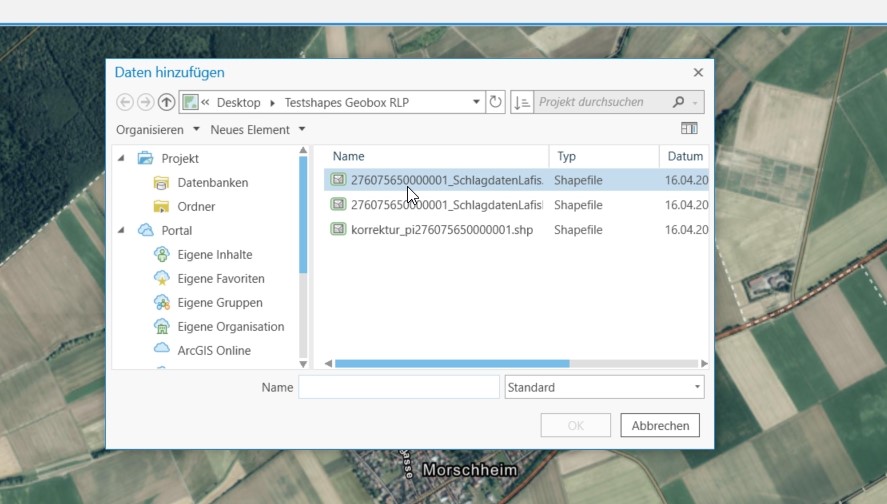Click the tree pane scroll up arrow
887x504 pixels.
[x=303, y=150]
